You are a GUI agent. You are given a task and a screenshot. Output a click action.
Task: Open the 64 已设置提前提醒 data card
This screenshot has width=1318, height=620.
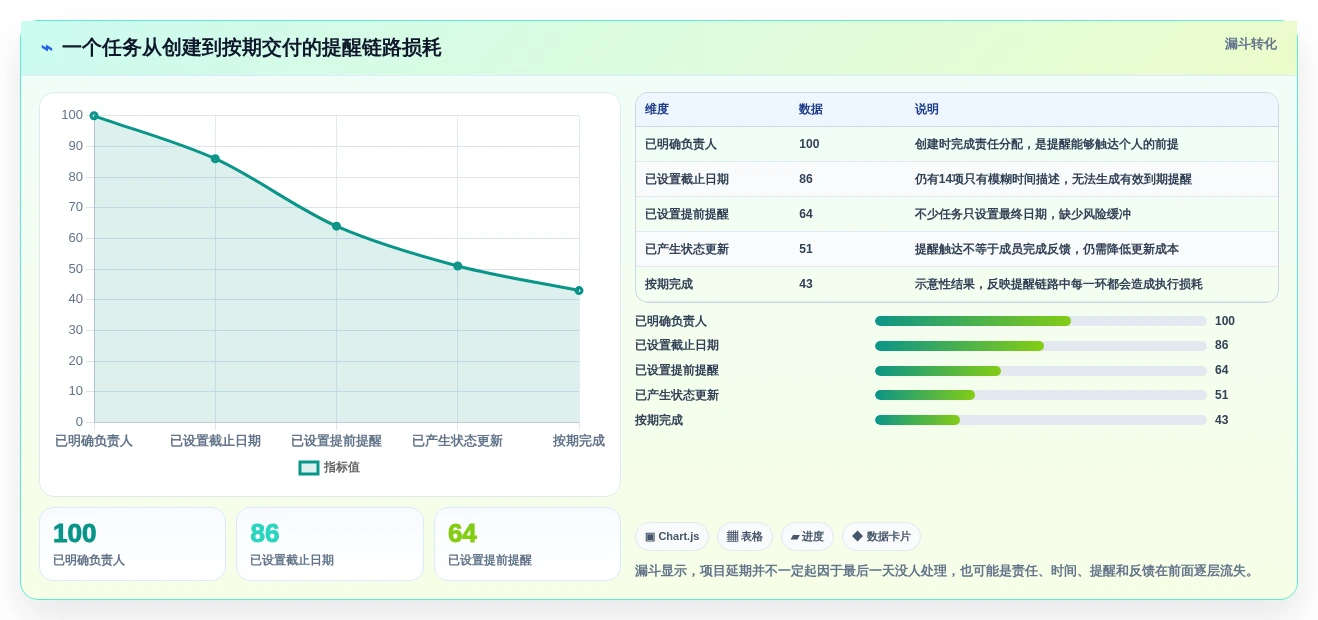[x=527, y=544]
